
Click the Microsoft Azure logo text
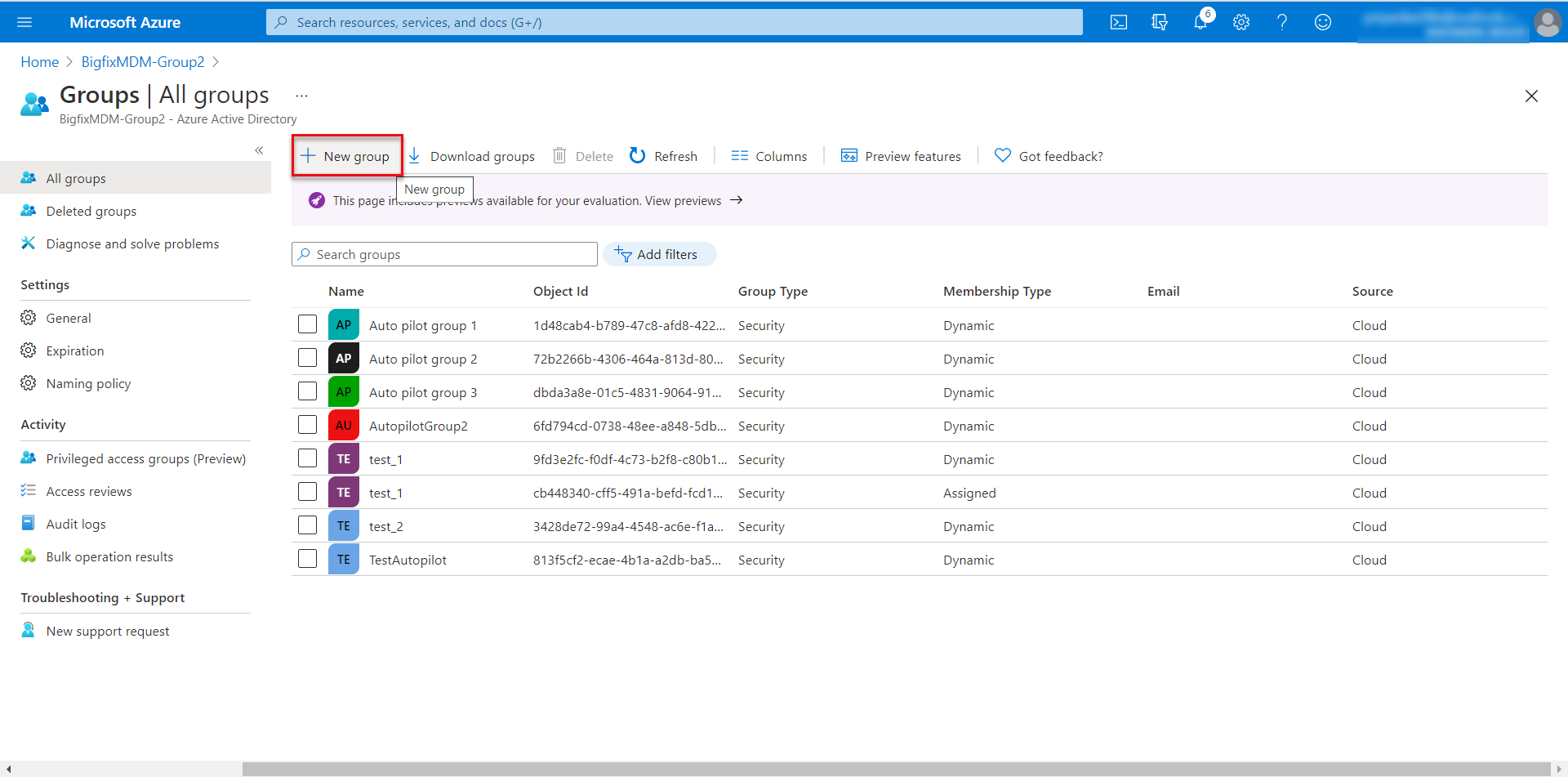click(x=125, y=22)
